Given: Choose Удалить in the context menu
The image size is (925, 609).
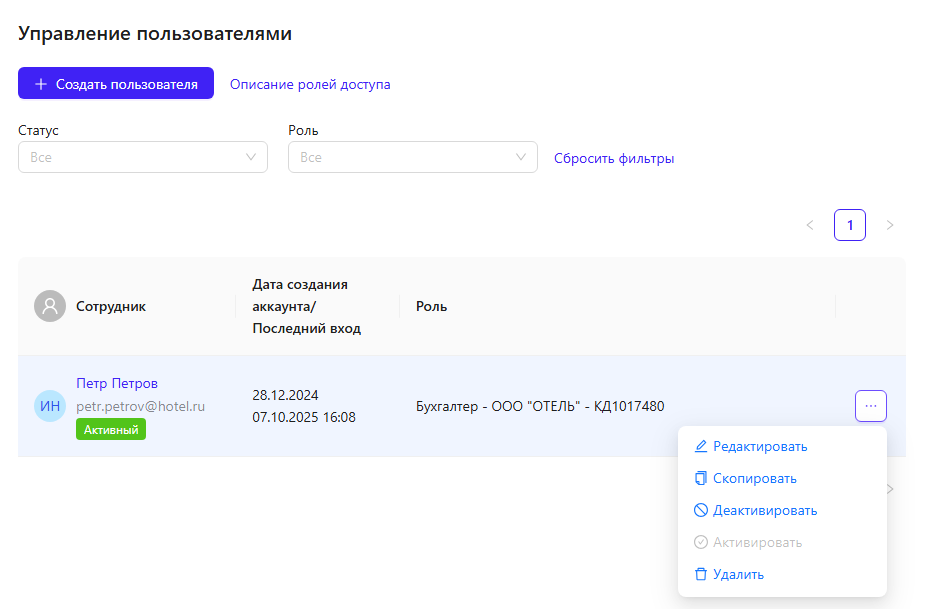Looking at the screenshot, I should click(x=738, y=574).
